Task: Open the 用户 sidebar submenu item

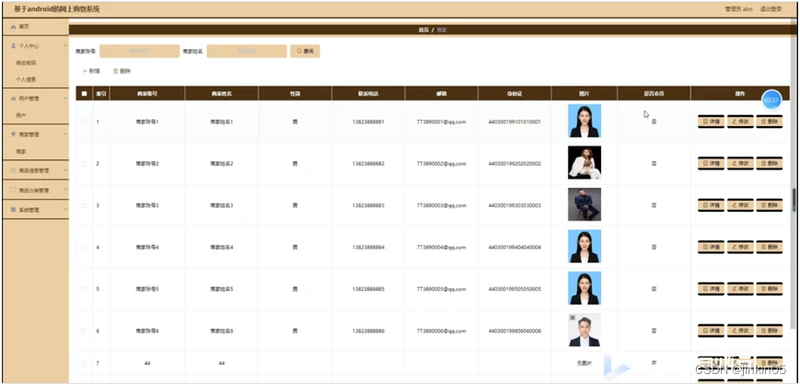Action: (21, 116)
